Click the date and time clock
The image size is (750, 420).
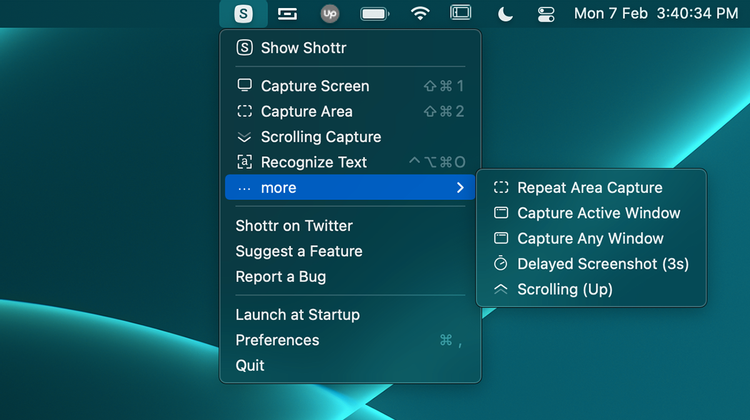656,13
